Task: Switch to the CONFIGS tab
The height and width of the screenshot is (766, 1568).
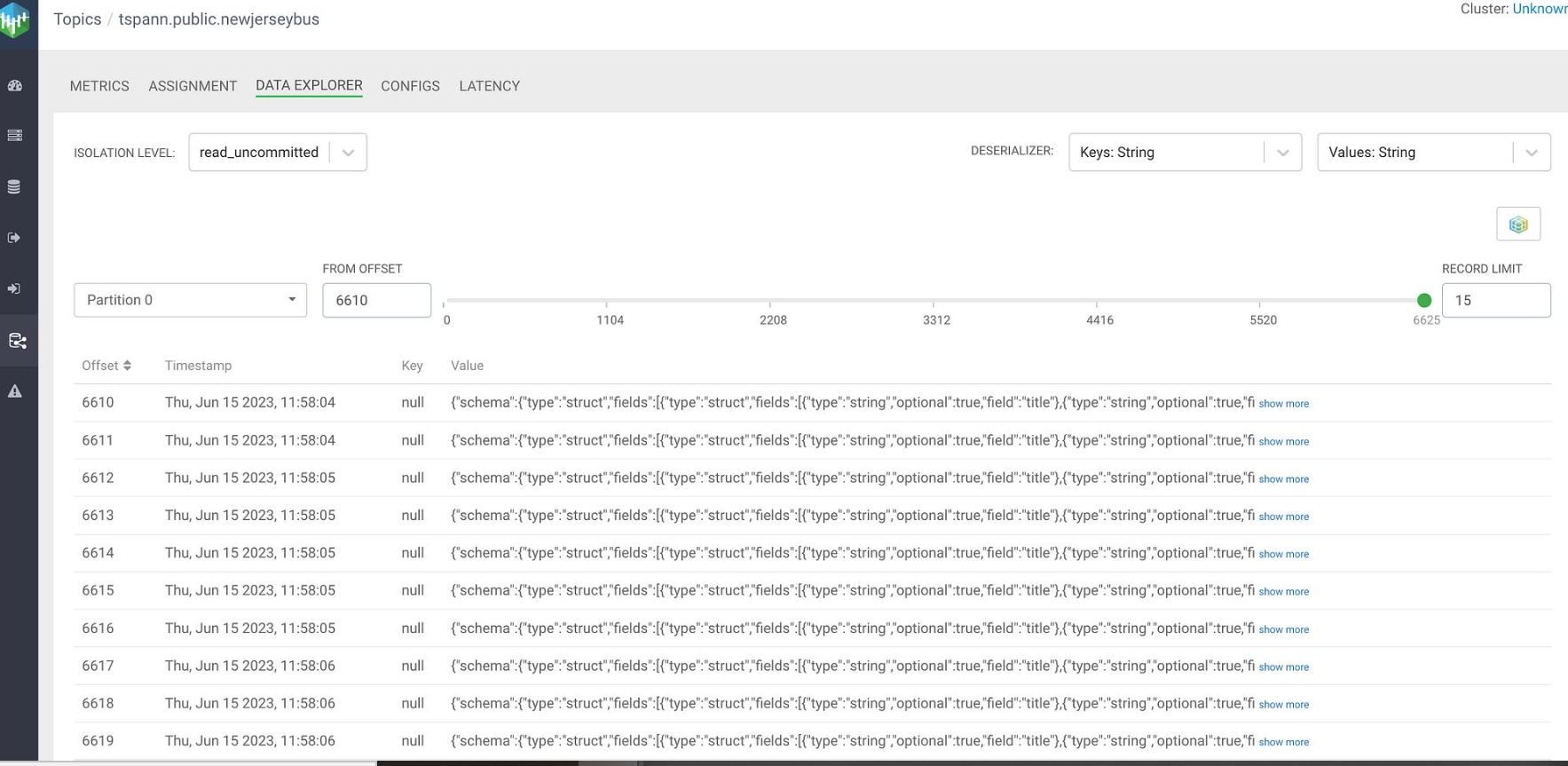Action: [x=410, y=86]
